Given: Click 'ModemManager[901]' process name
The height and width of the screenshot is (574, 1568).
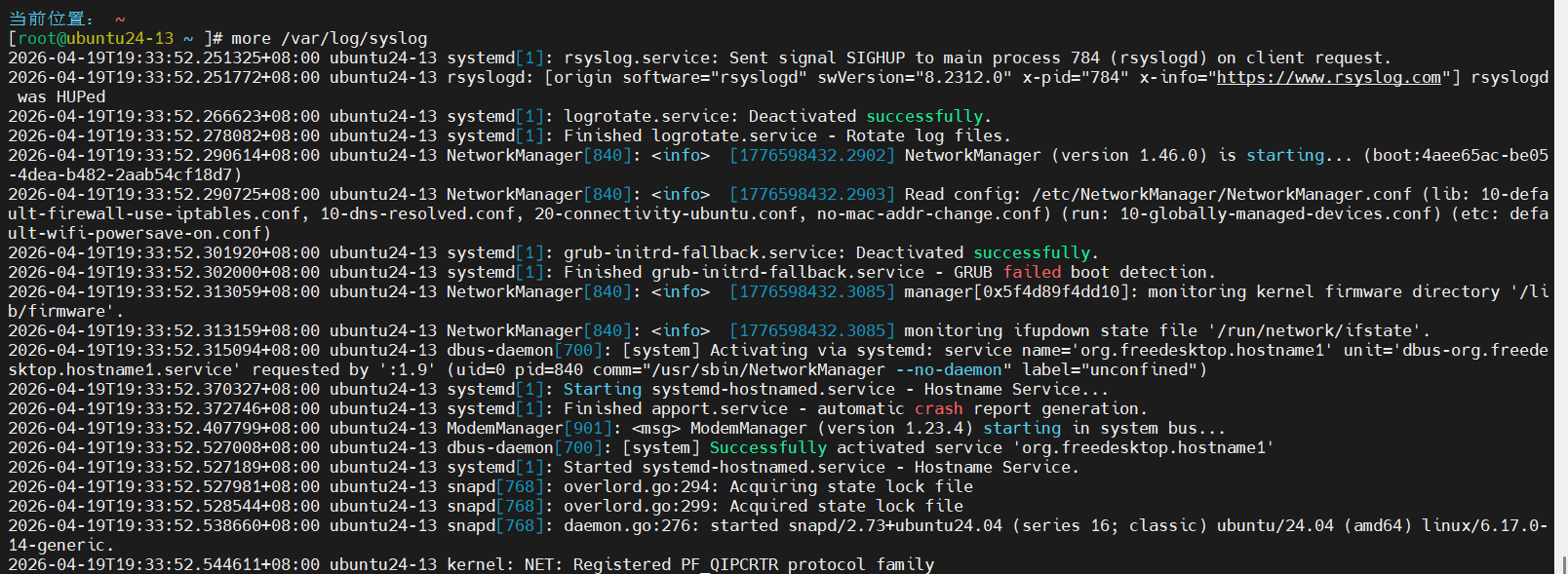Looking at the screenshot, I should (529, 429).
